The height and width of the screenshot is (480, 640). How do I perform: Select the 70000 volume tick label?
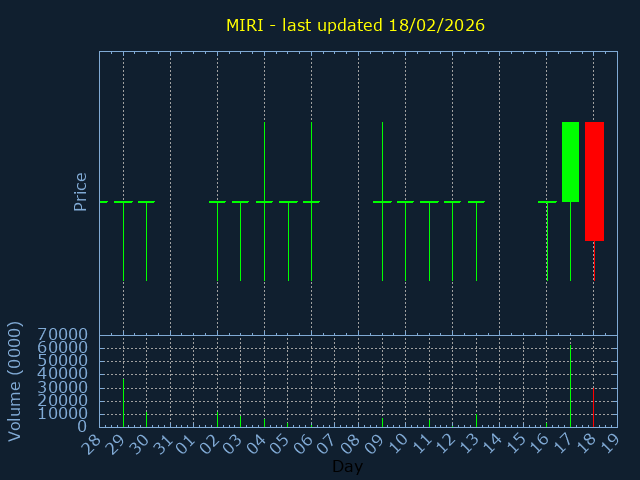coord(64,335)
